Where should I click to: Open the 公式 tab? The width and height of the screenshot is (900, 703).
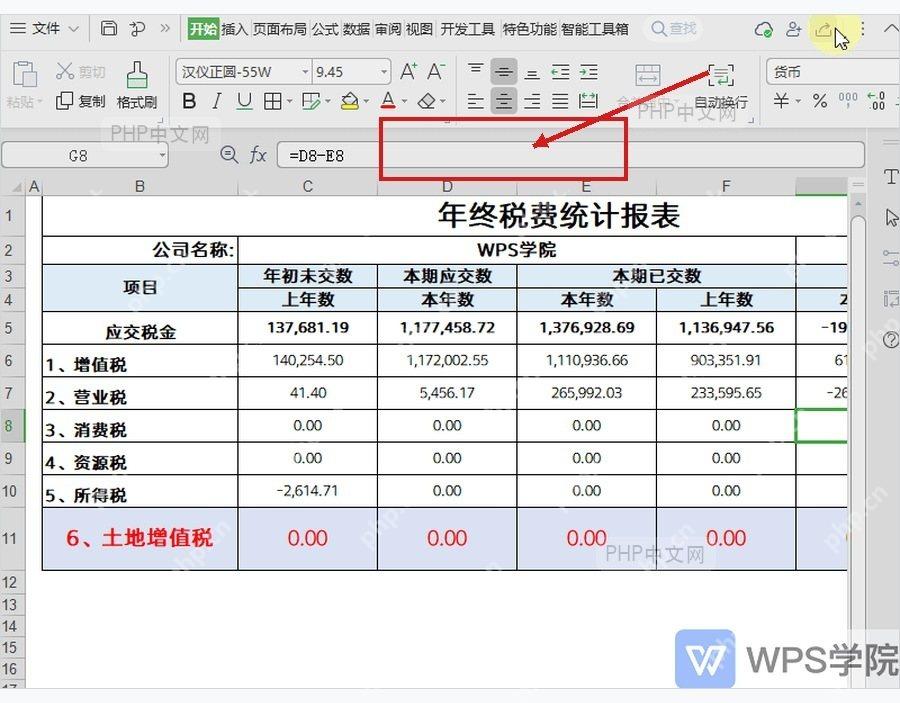(x=325, y=29)
